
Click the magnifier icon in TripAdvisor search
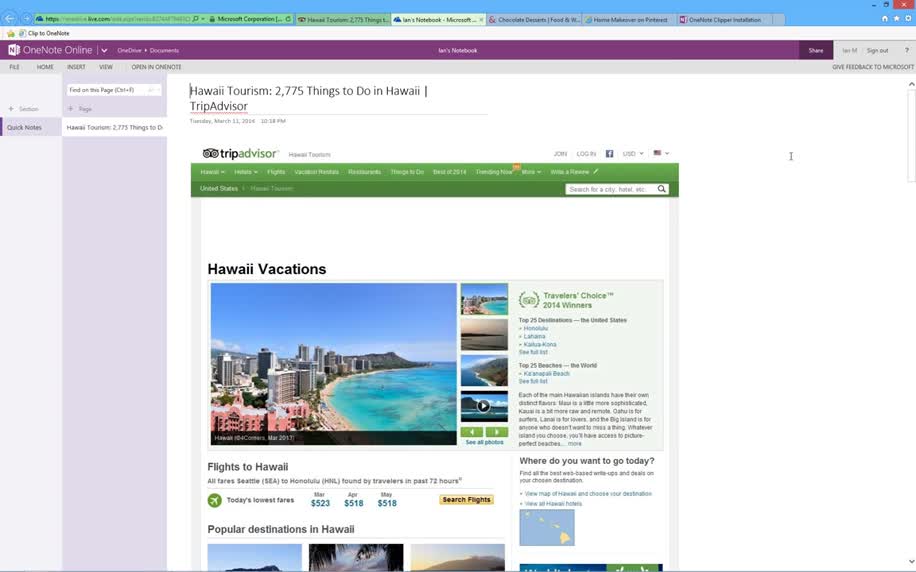pyautogui.click(x=661, y=189)
